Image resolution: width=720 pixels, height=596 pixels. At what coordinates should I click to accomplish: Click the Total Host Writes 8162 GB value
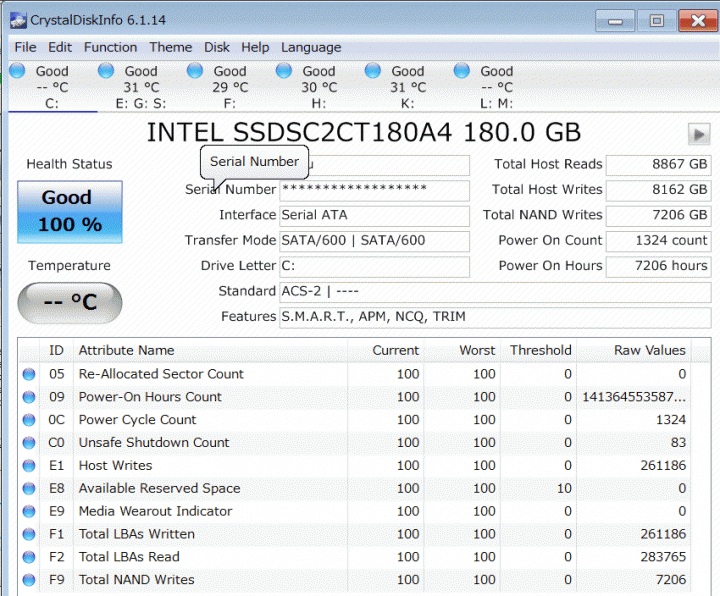pyautogui.click(x=658, y=190)
